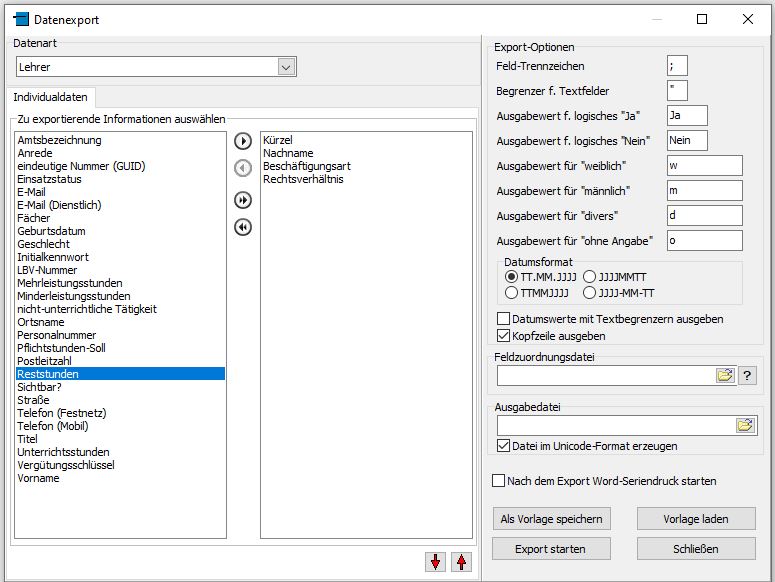Click the Export starten button
The width and height of the screenshot is (775, 582).
551,549
